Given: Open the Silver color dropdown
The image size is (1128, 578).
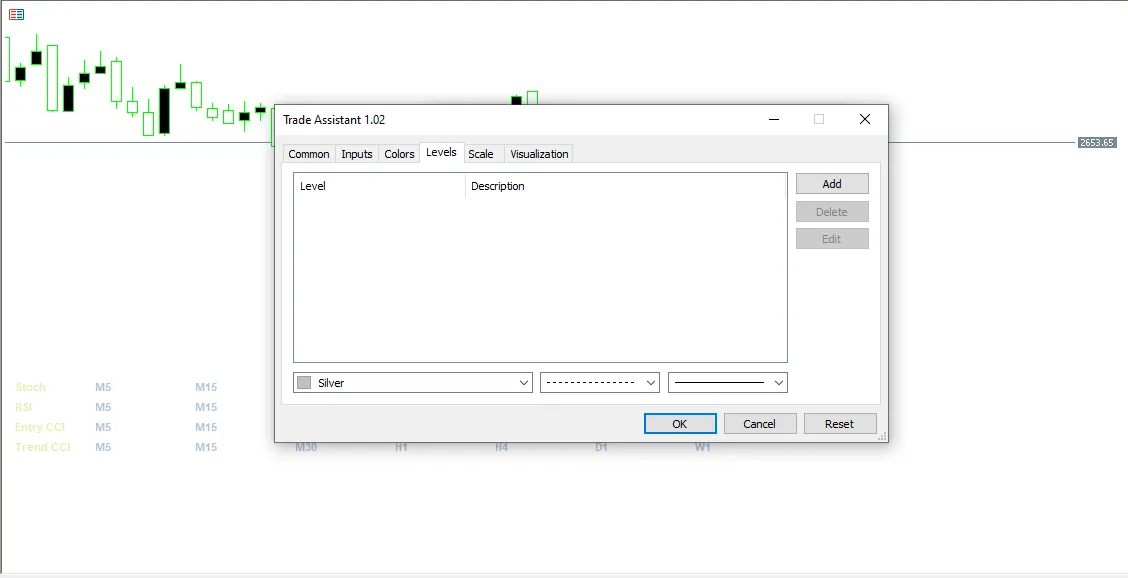Looking at the screenshot, I should tap(413, 383).
